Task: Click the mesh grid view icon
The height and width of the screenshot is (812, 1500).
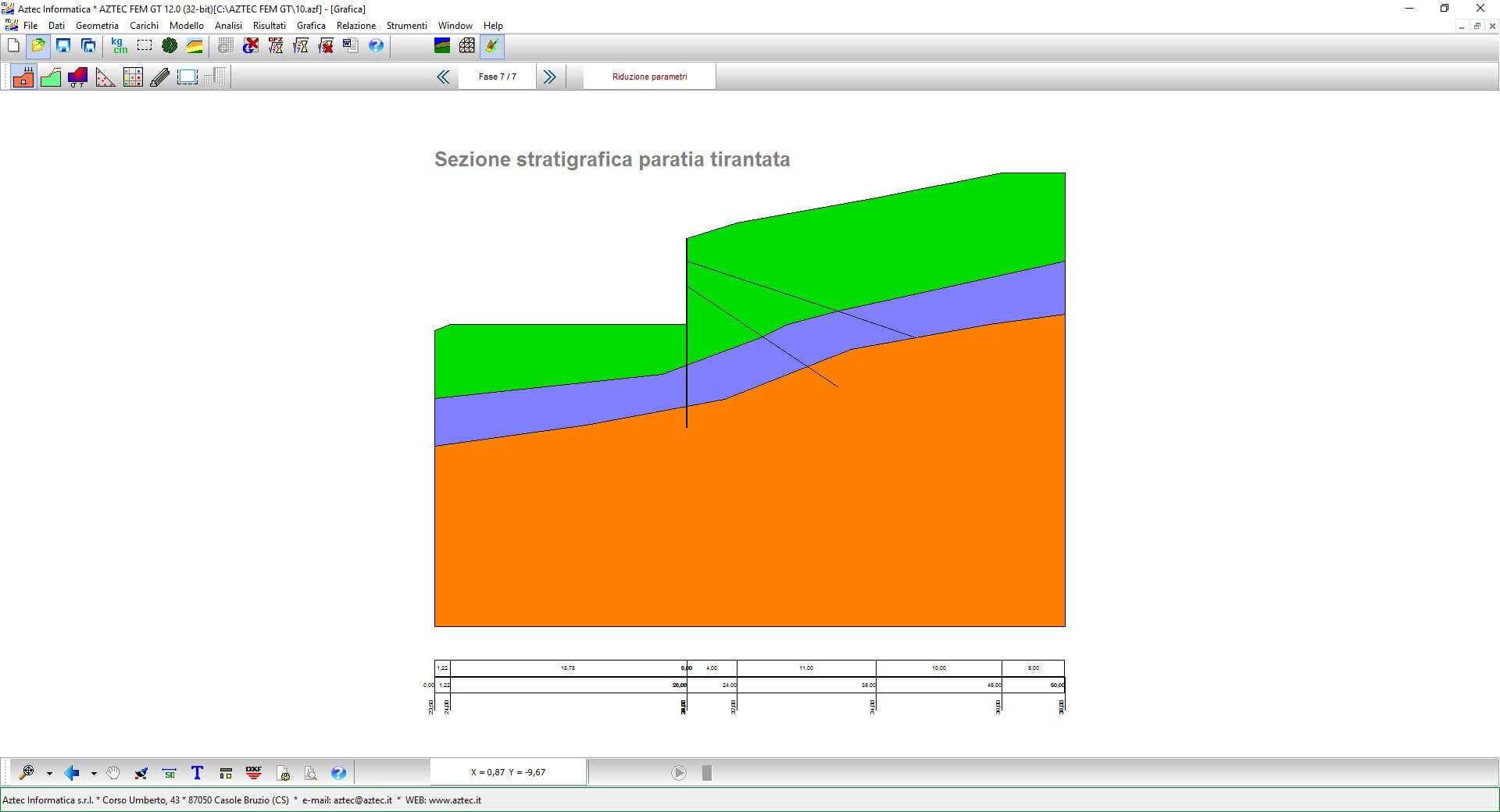Action: point(466,46)
